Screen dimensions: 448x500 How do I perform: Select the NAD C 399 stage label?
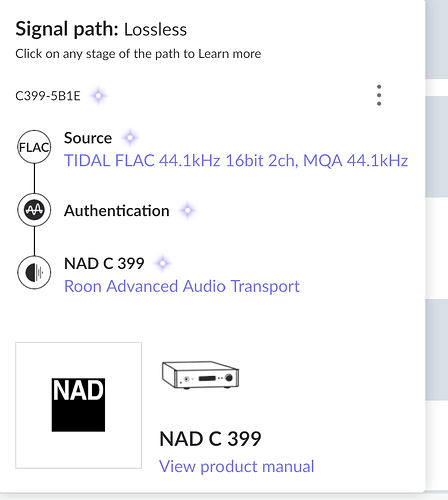(104, 264)
